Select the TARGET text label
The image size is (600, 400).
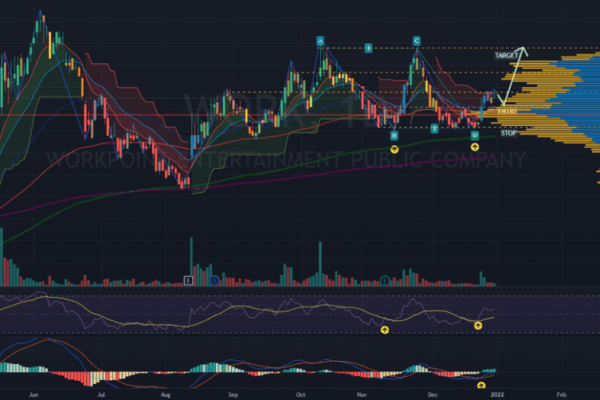(x=506, y=56)
